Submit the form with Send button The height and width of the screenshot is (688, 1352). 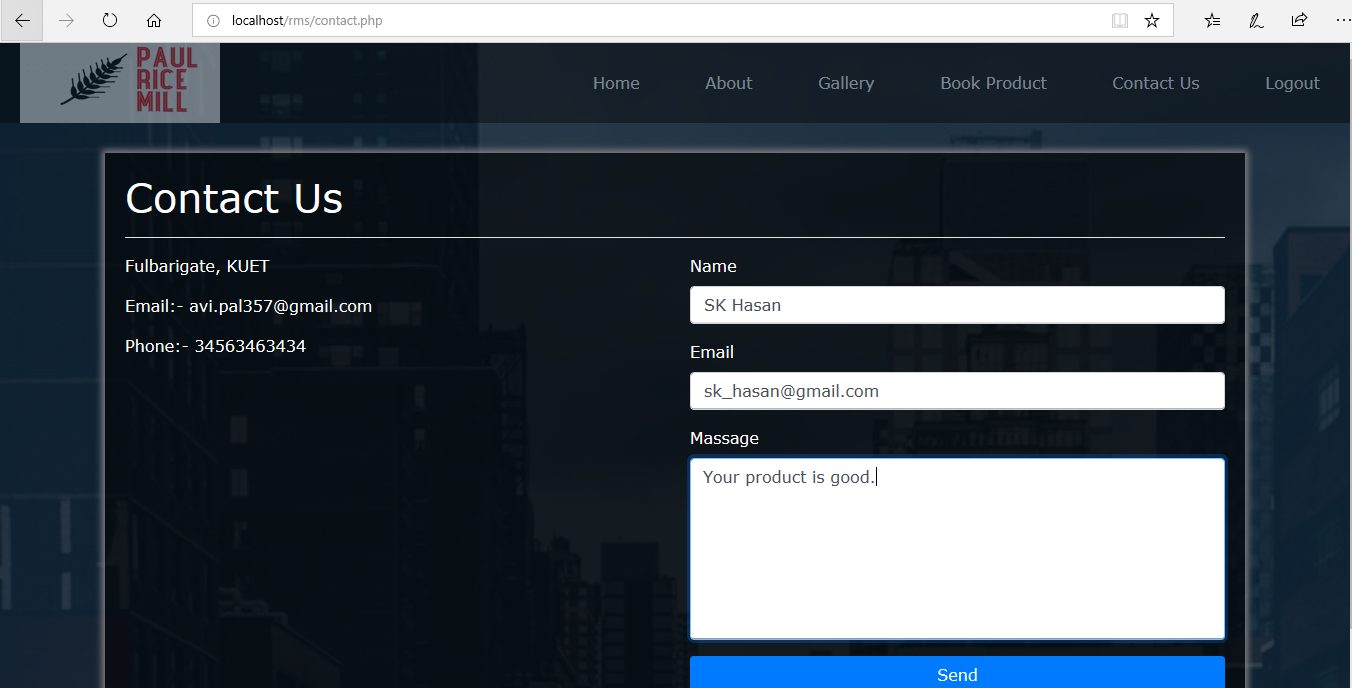(x=957, y=672)
